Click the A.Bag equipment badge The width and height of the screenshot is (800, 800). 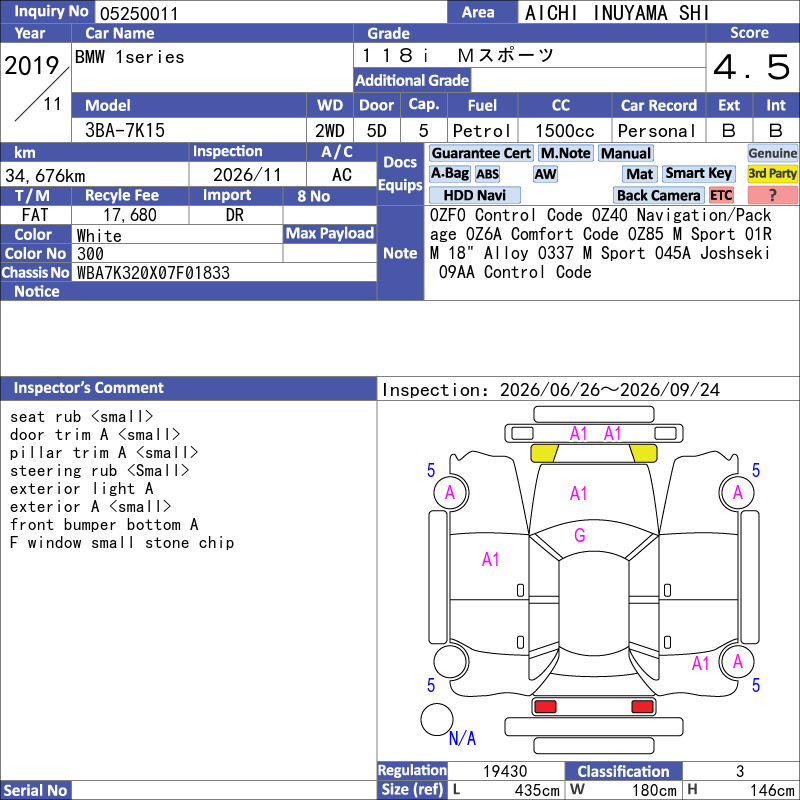coord(449,174)
